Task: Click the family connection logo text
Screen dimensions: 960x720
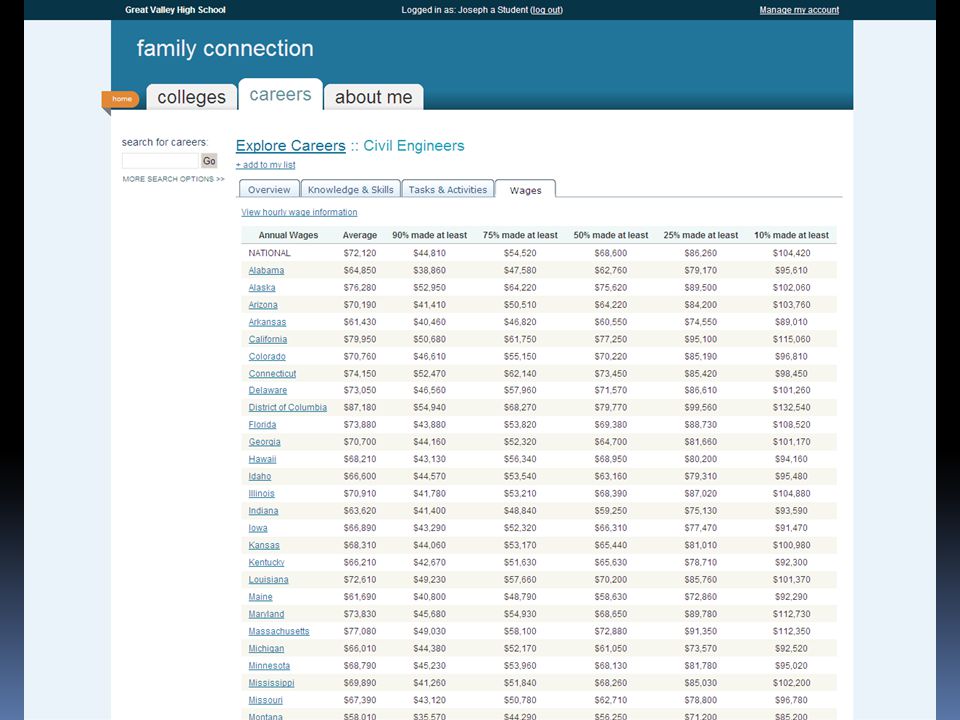Action: [225, 48]
